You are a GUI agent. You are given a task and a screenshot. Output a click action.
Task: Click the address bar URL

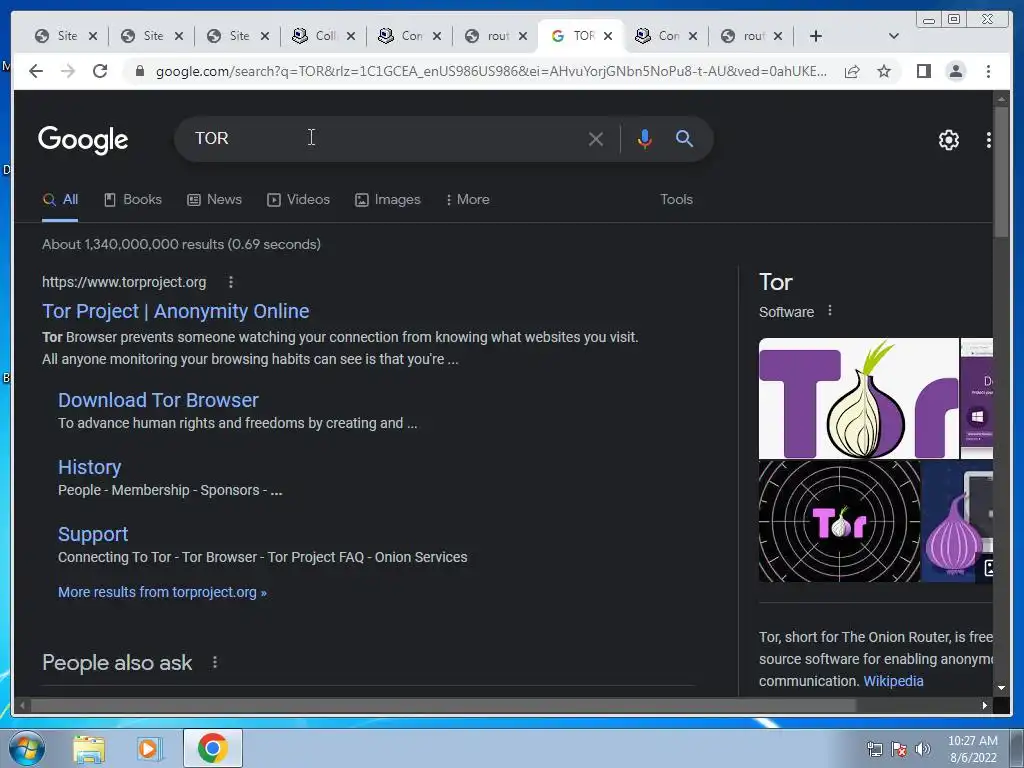[x=491, y=71]
